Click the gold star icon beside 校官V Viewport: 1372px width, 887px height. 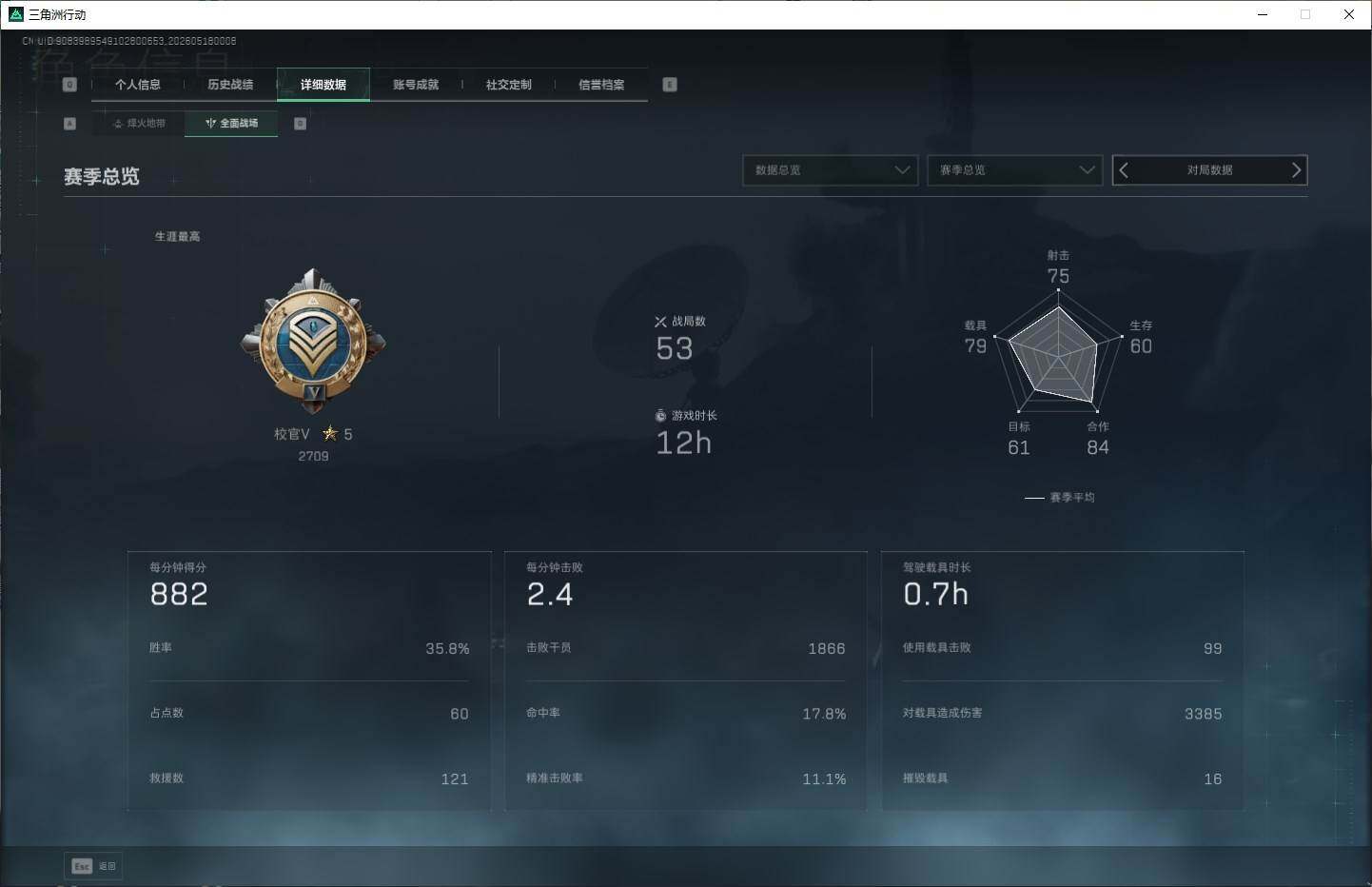tap(330, 434)
